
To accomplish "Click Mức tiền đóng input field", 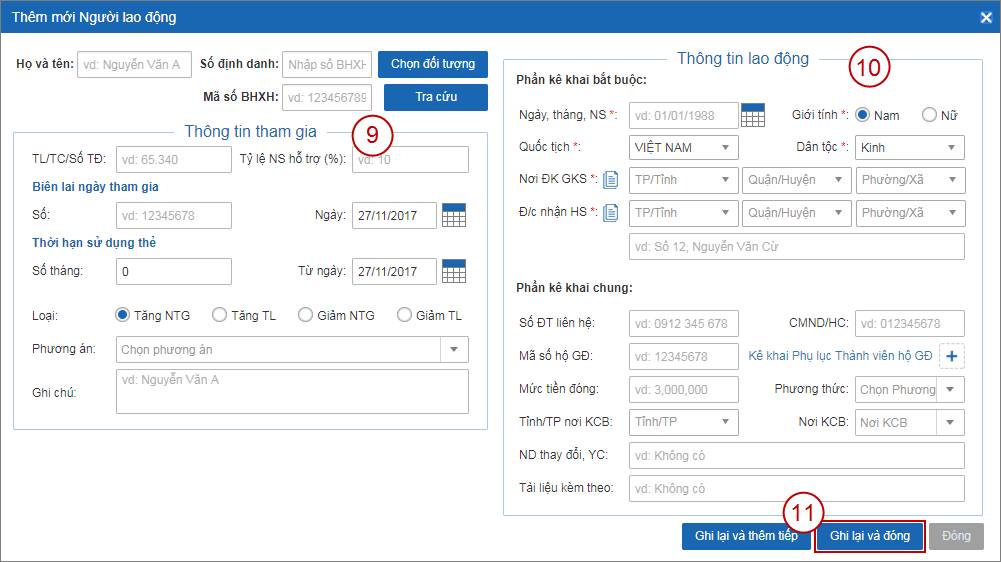I will point(683,389).
